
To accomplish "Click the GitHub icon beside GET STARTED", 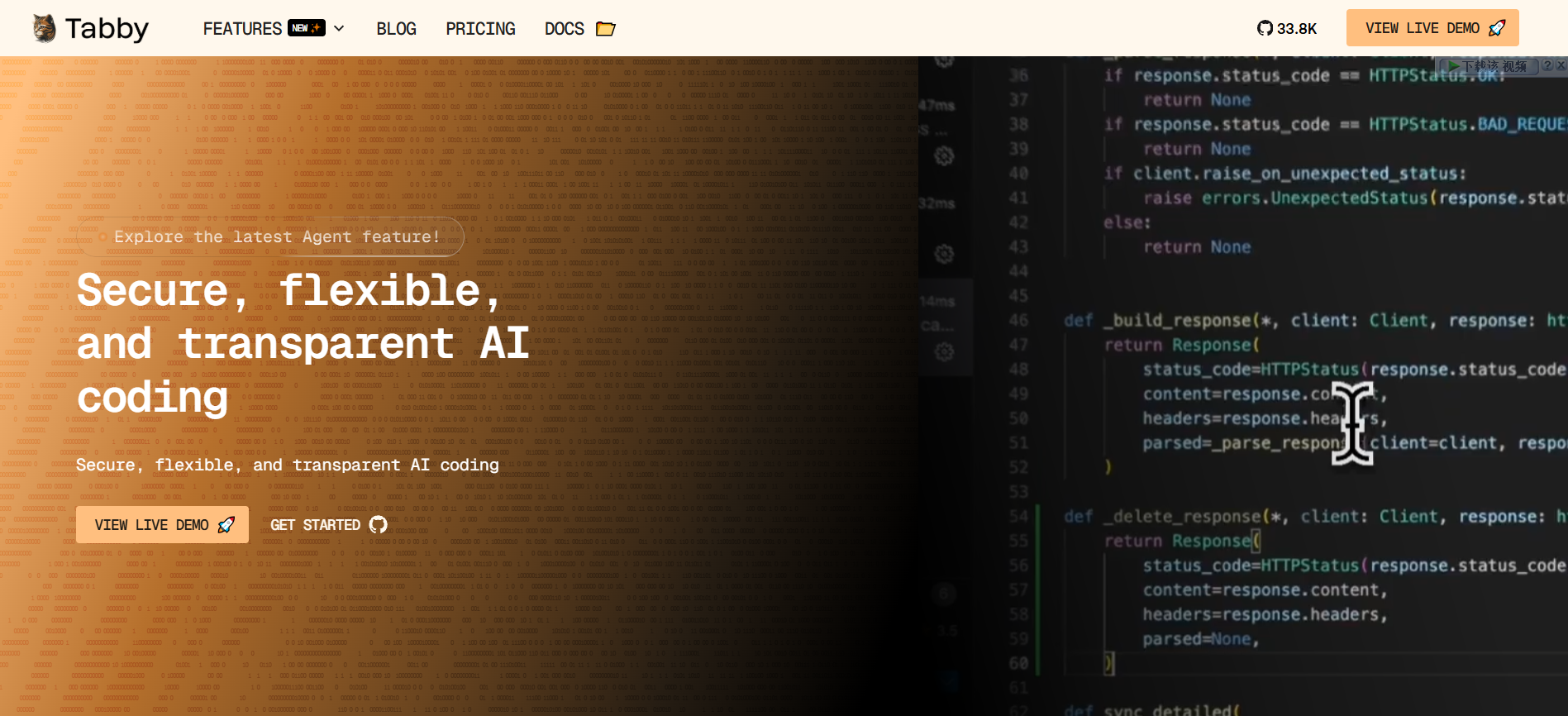I will click(378, 524).
